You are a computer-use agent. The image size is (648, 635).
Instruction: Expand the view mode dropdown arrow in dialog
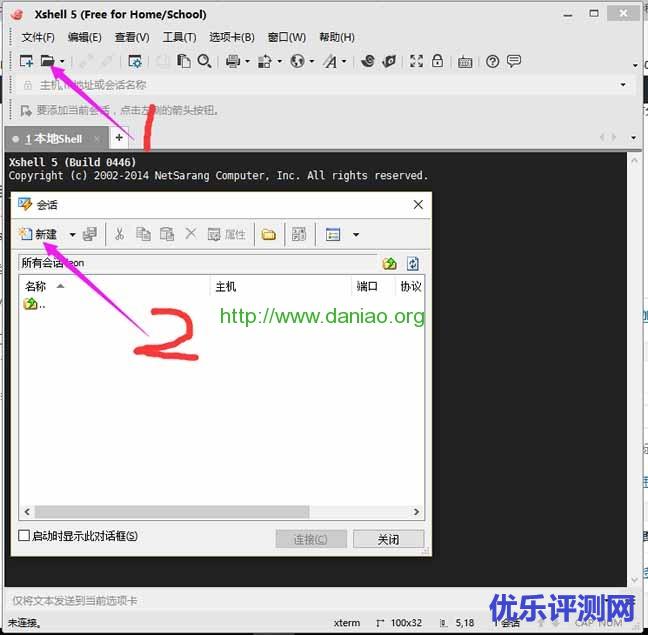pos(356,235)
